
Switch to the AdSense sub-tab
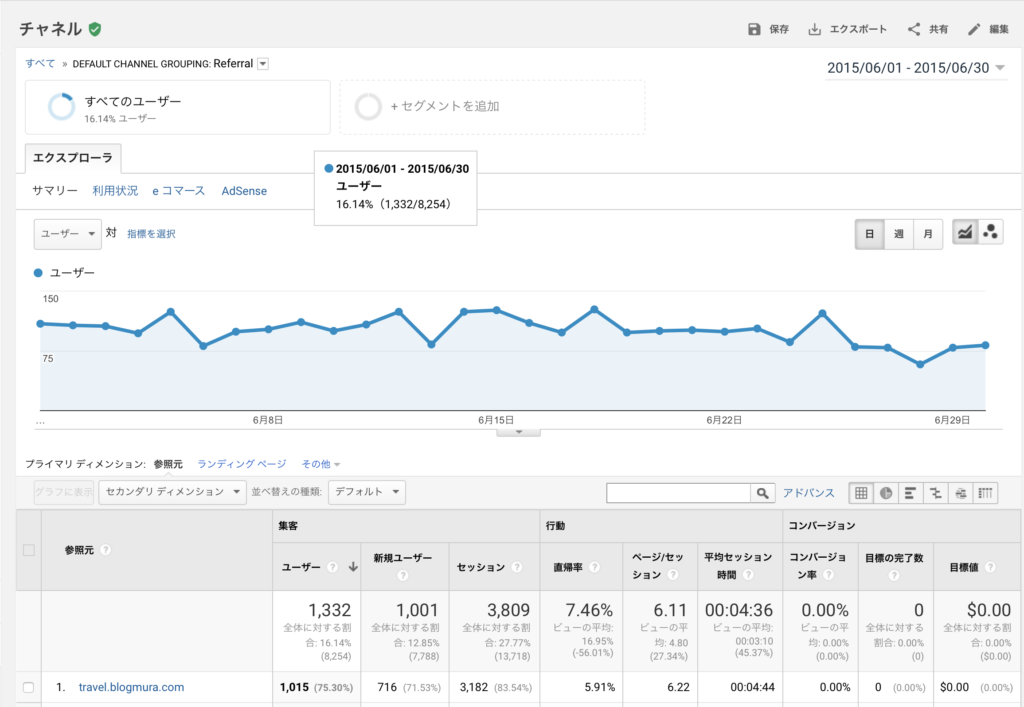[x=244, y=191]
